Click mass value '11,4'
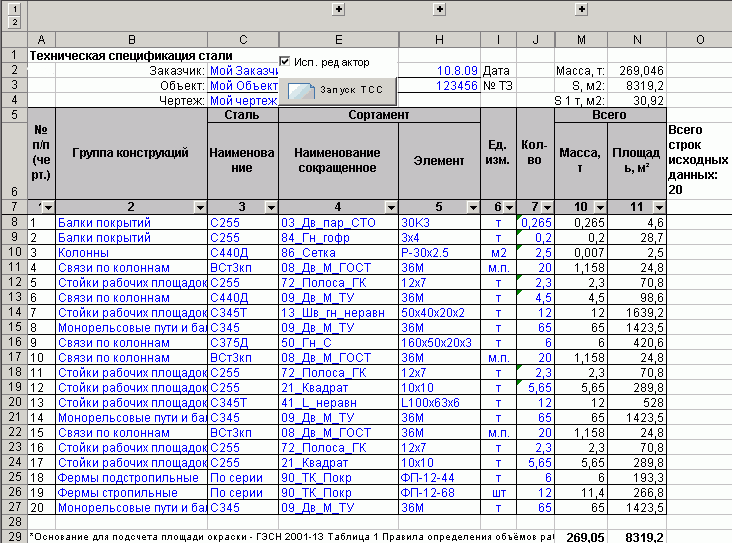732x543 pixels. pyautogui.click(x=581, y=493)
